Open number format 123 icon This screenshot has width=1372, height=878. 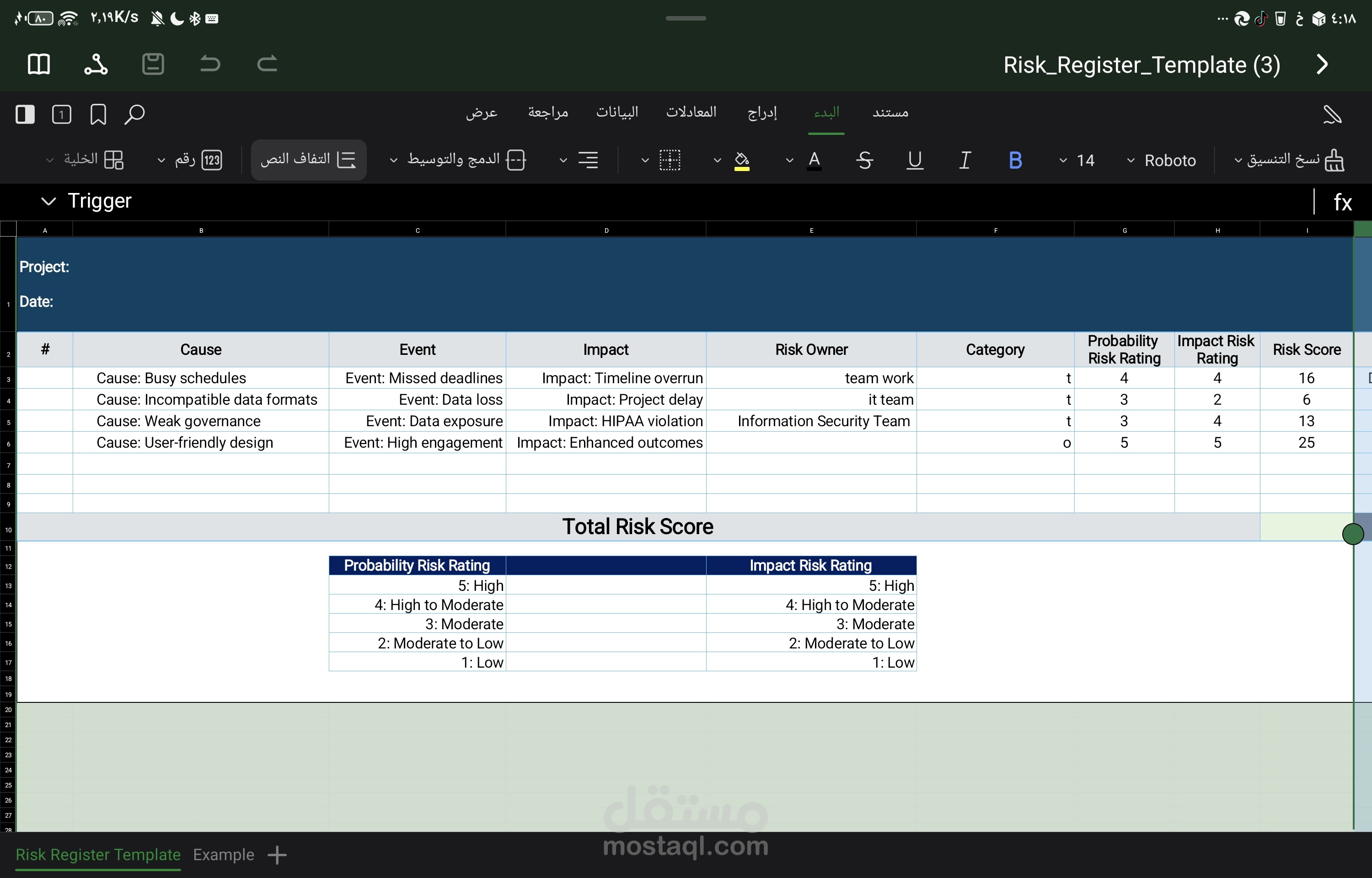click(x=212, y=160)
